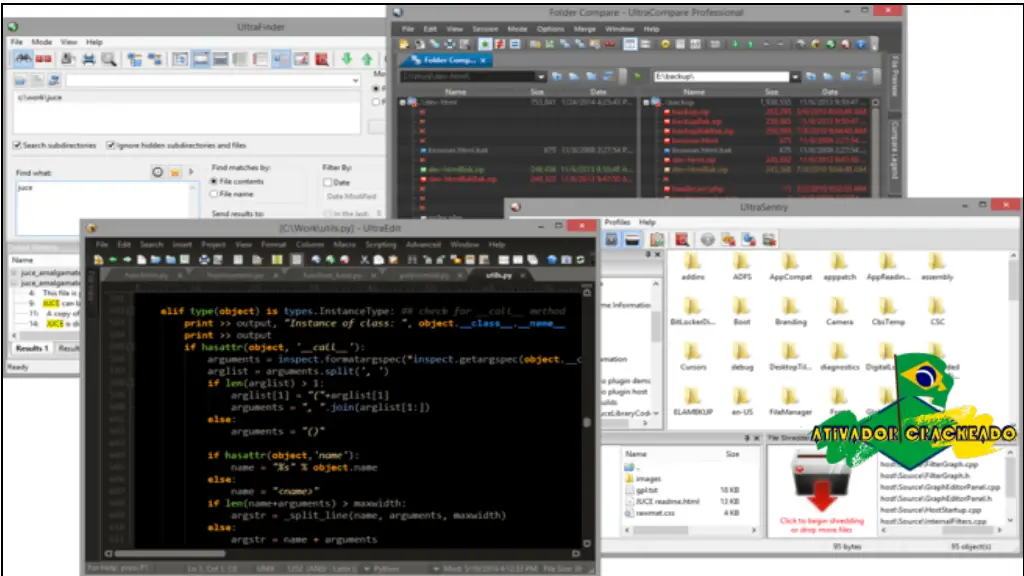Collapse the left root folder in UltraCompare tree
Screen dimensions: 1024x576
(x=403, y=103)
